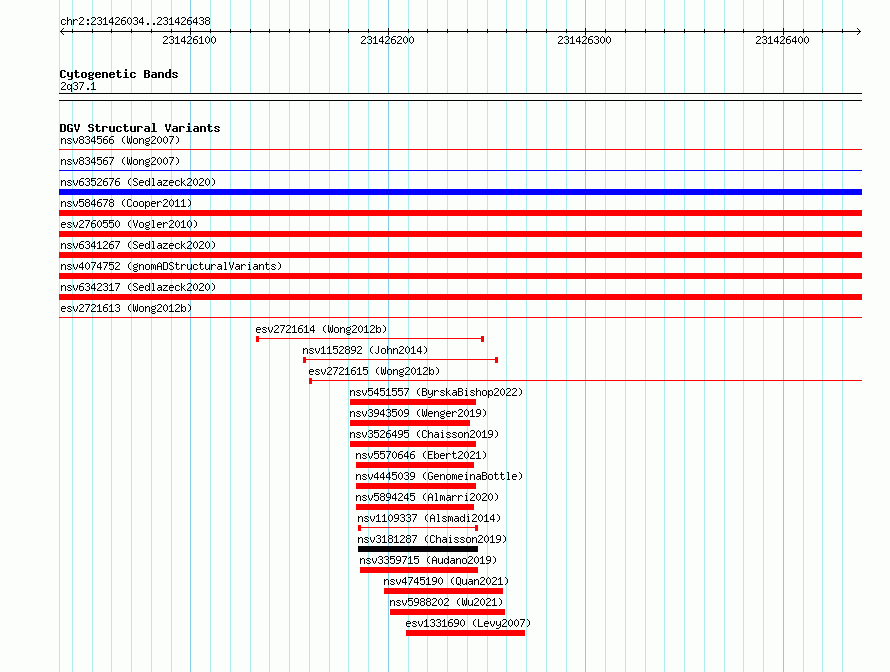Select the esv2721614 (Wong2012b) label

[x=321, y=329]
